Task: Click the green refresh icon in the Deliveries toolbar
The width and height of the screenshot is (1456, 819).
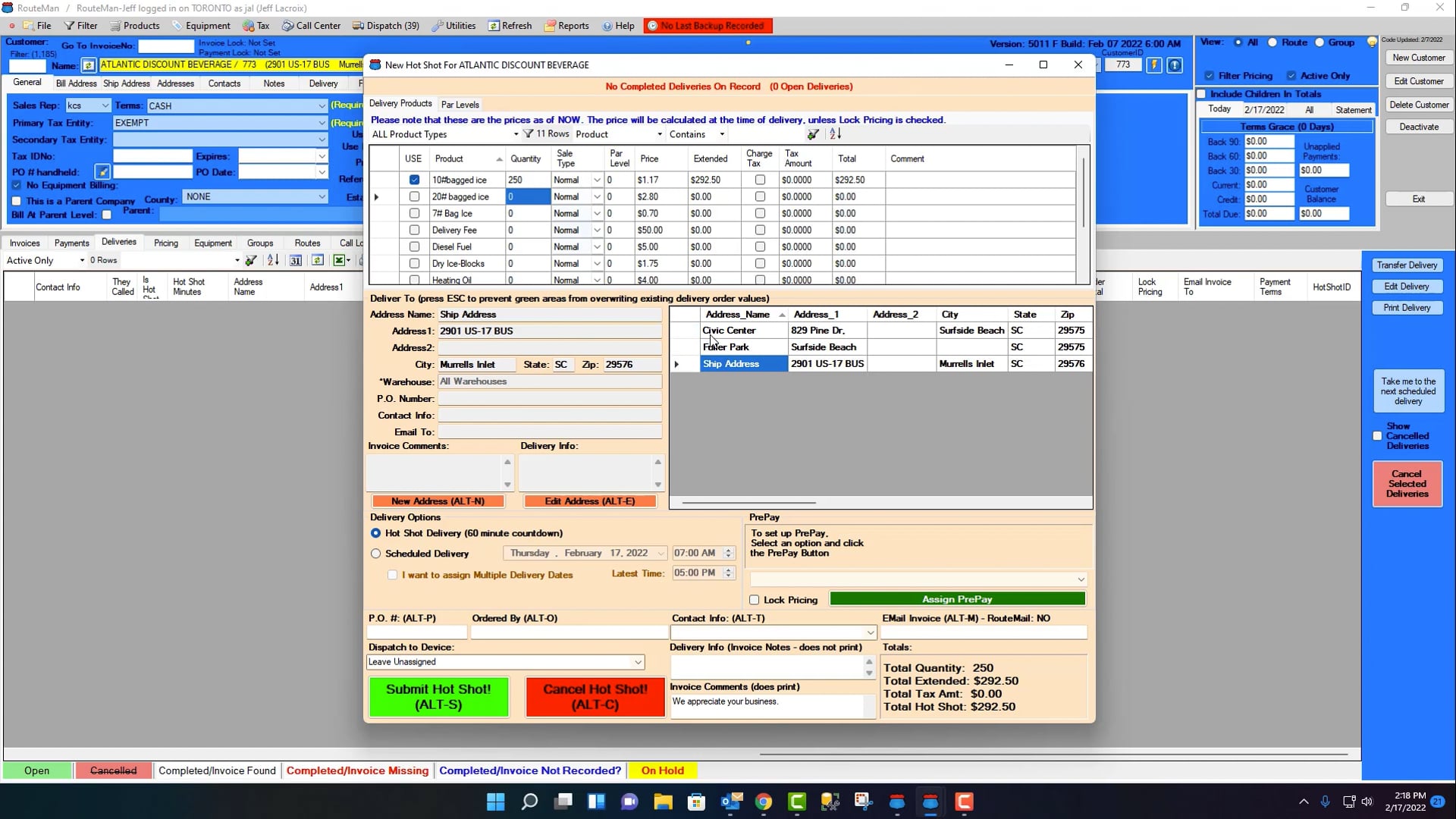Action: point(318,260)
